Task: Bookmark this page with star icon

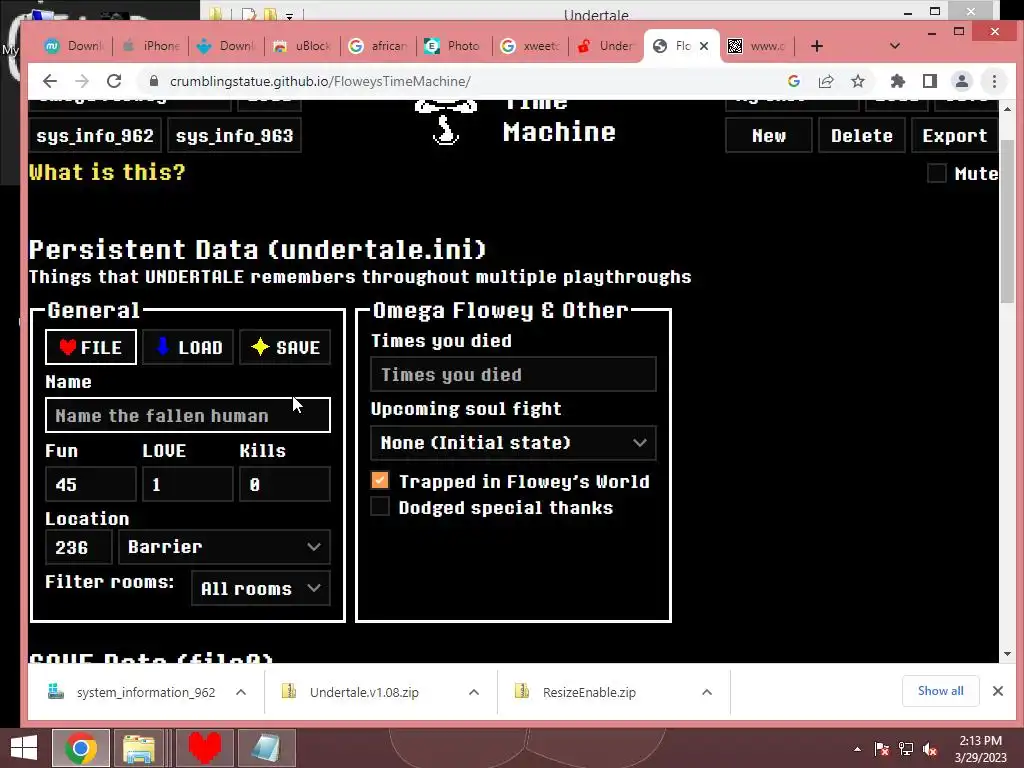Action: point(858,81)
